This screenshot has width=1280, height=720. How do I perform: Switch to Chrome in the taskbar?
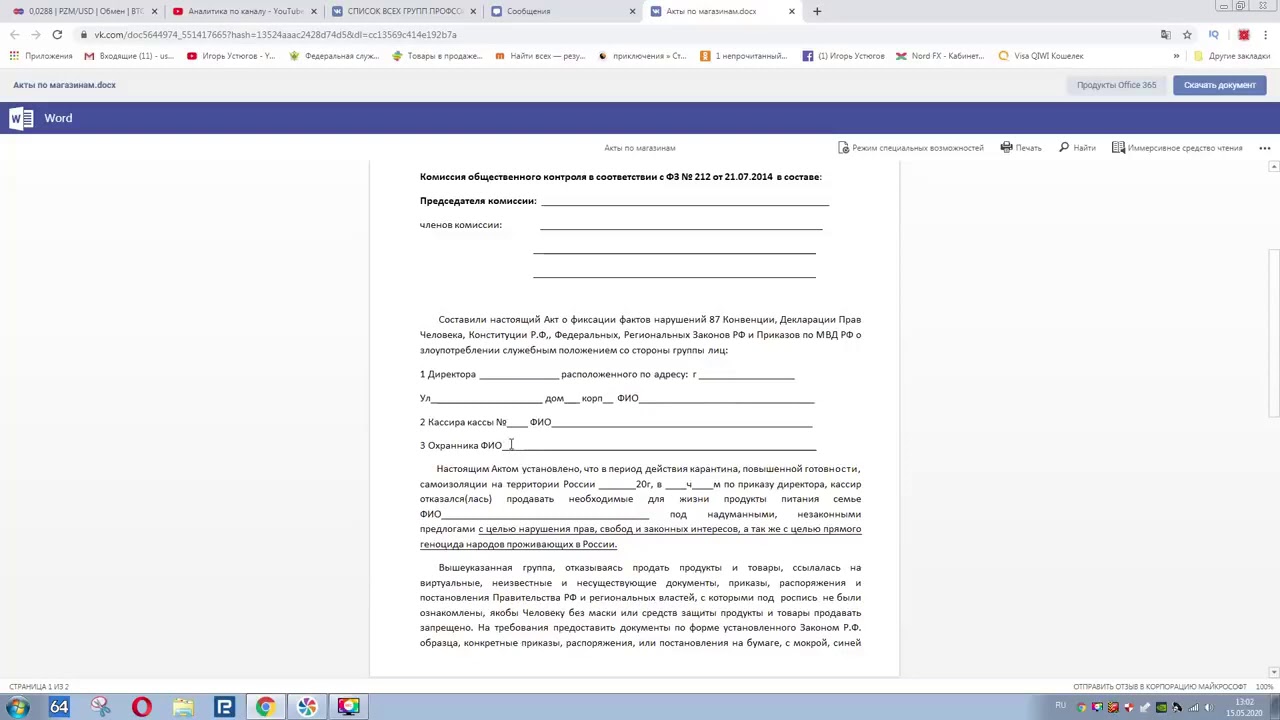coord(265,707)
